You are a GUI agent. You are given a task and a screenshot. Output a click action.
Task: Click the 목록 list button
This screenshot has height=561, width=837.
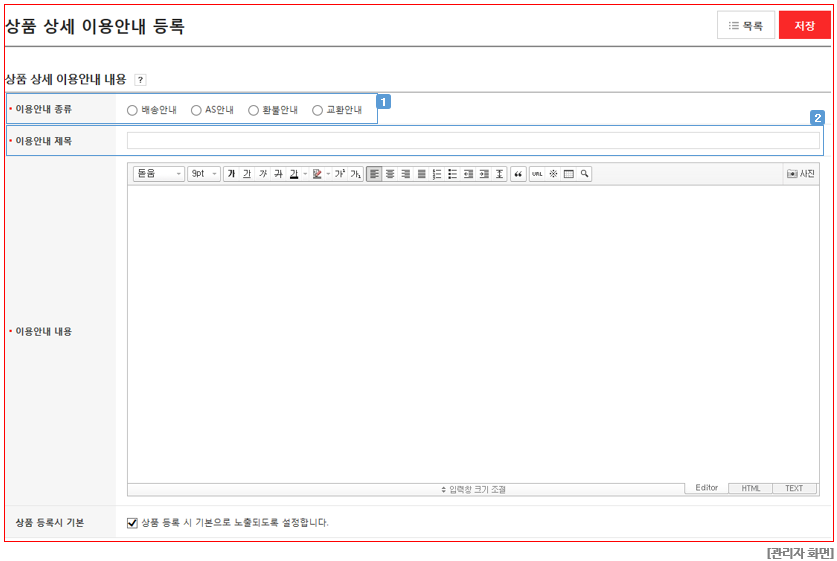coord(746,26)
